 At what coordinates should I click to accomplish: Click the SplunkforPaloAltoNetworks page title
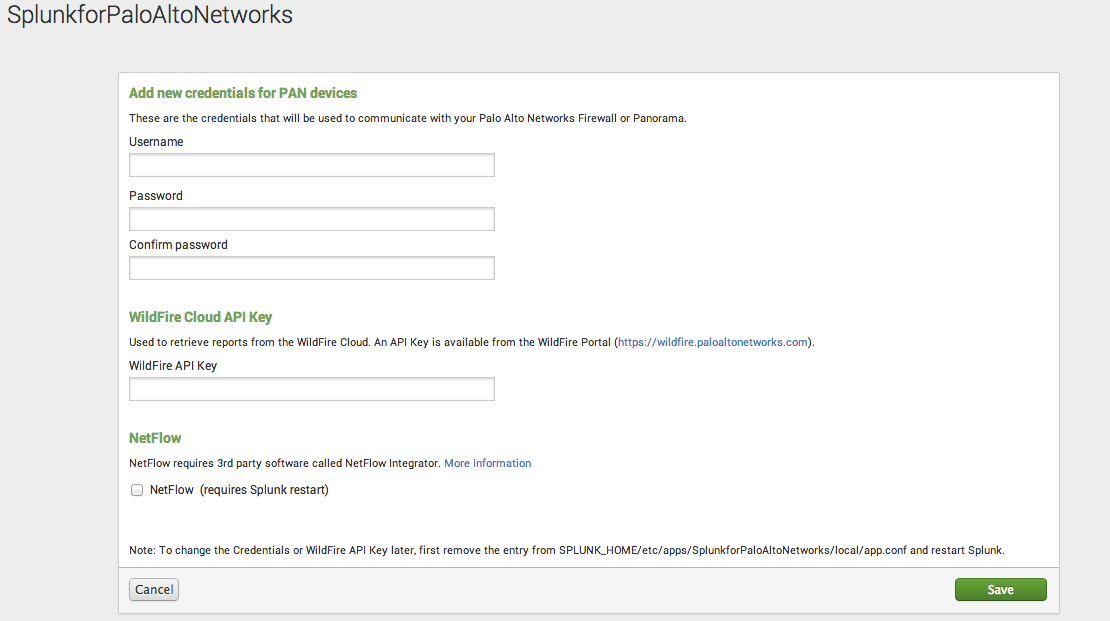148,15
